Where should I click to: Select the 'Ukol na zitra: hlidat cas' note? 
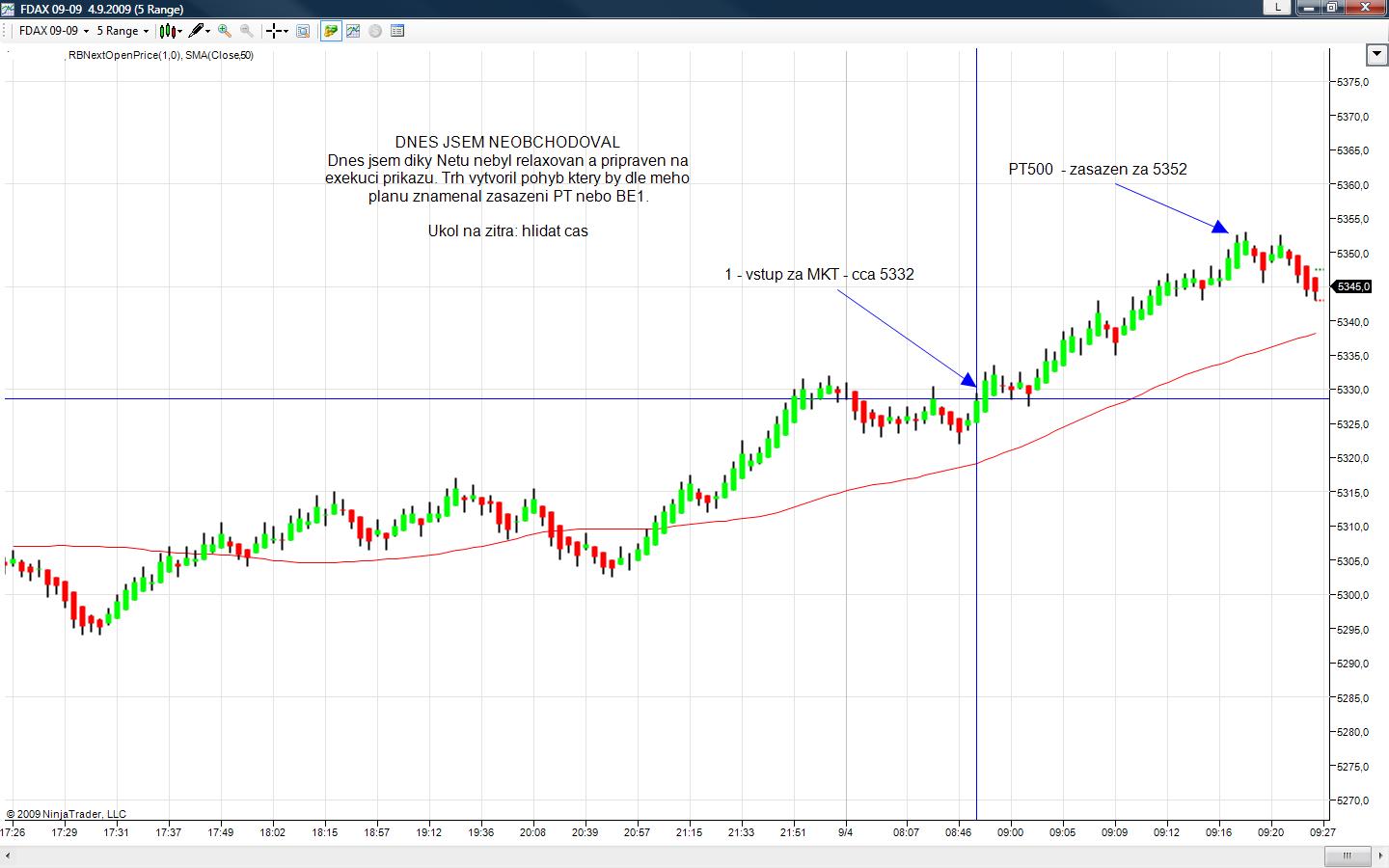click(508, 231)
